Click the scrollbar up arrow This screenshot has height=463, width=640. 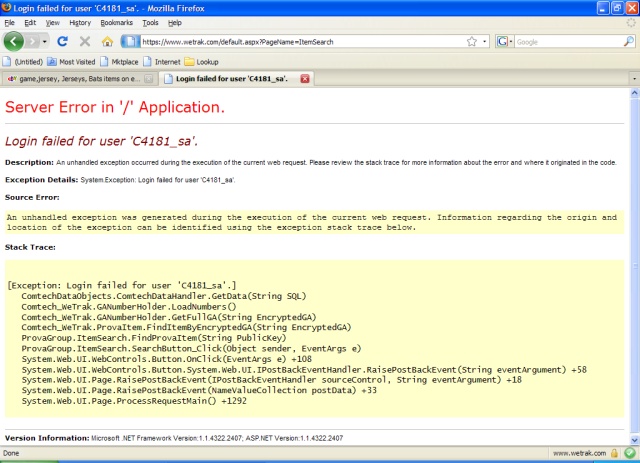coord(634,93)
